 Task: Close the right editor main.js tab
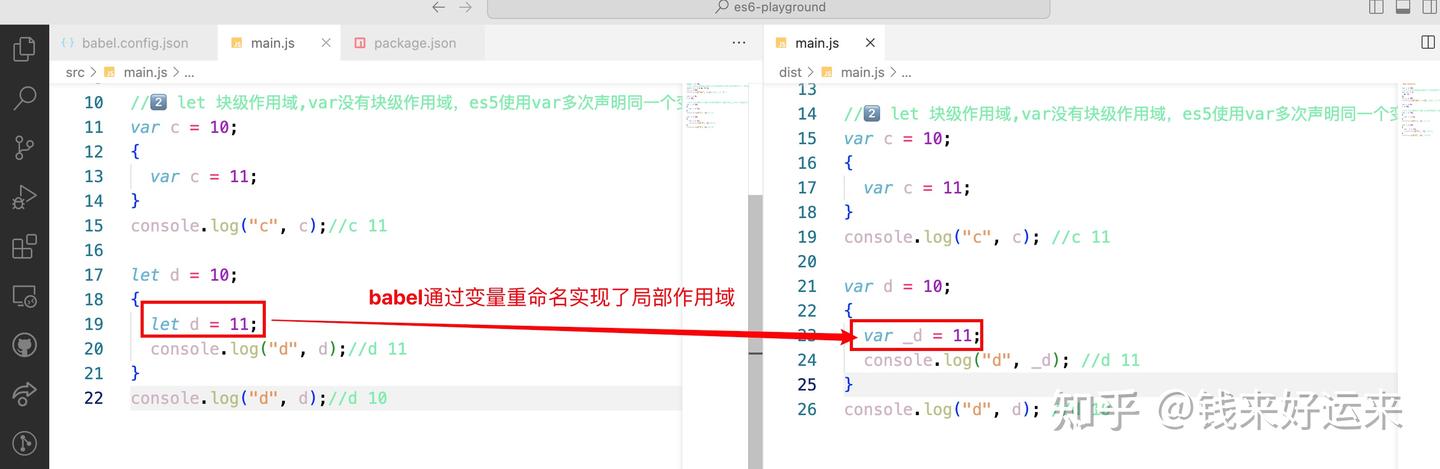coord(870,43)
